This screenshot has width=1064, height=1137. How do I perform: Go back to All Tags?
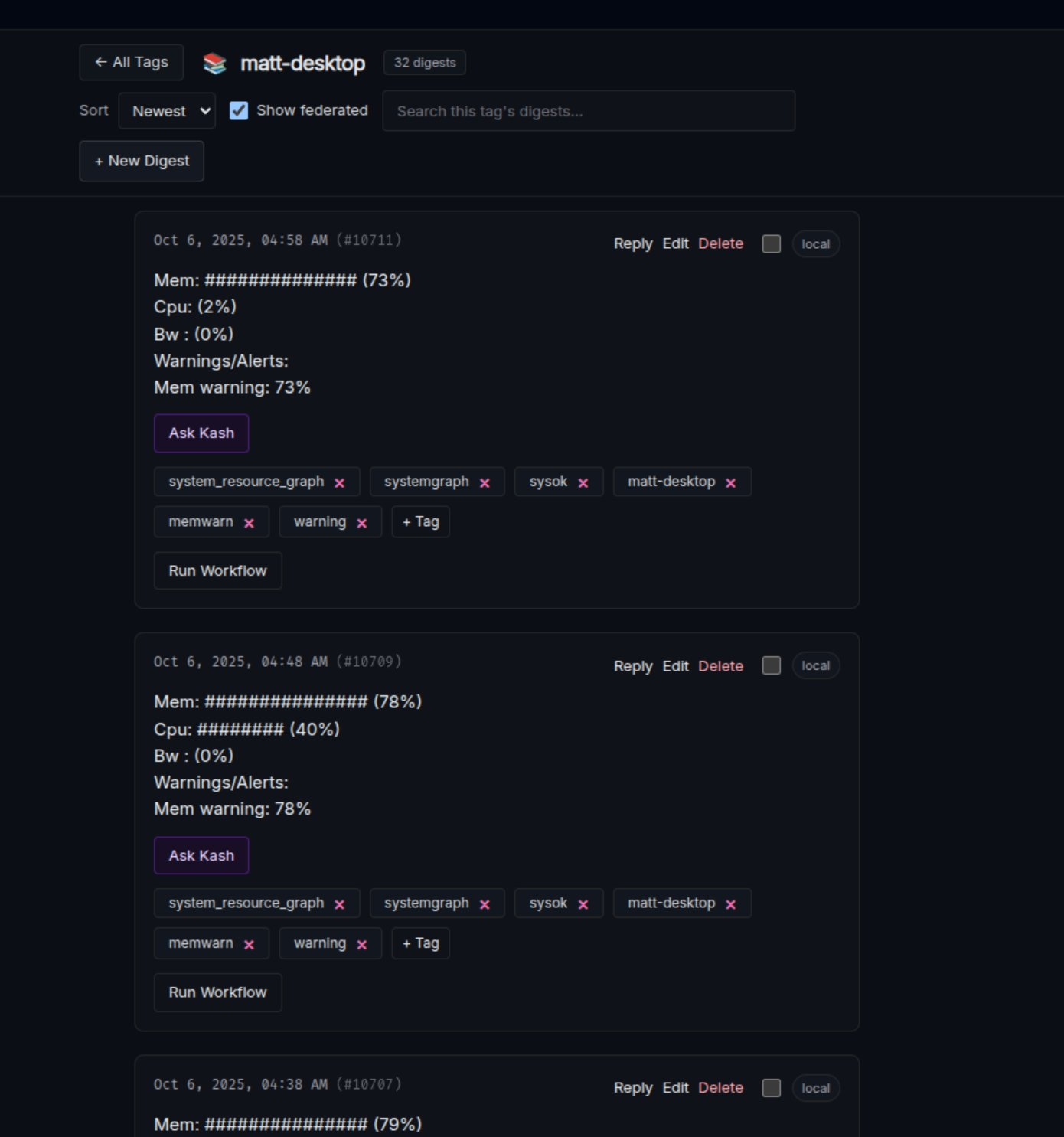click(131, 63)
